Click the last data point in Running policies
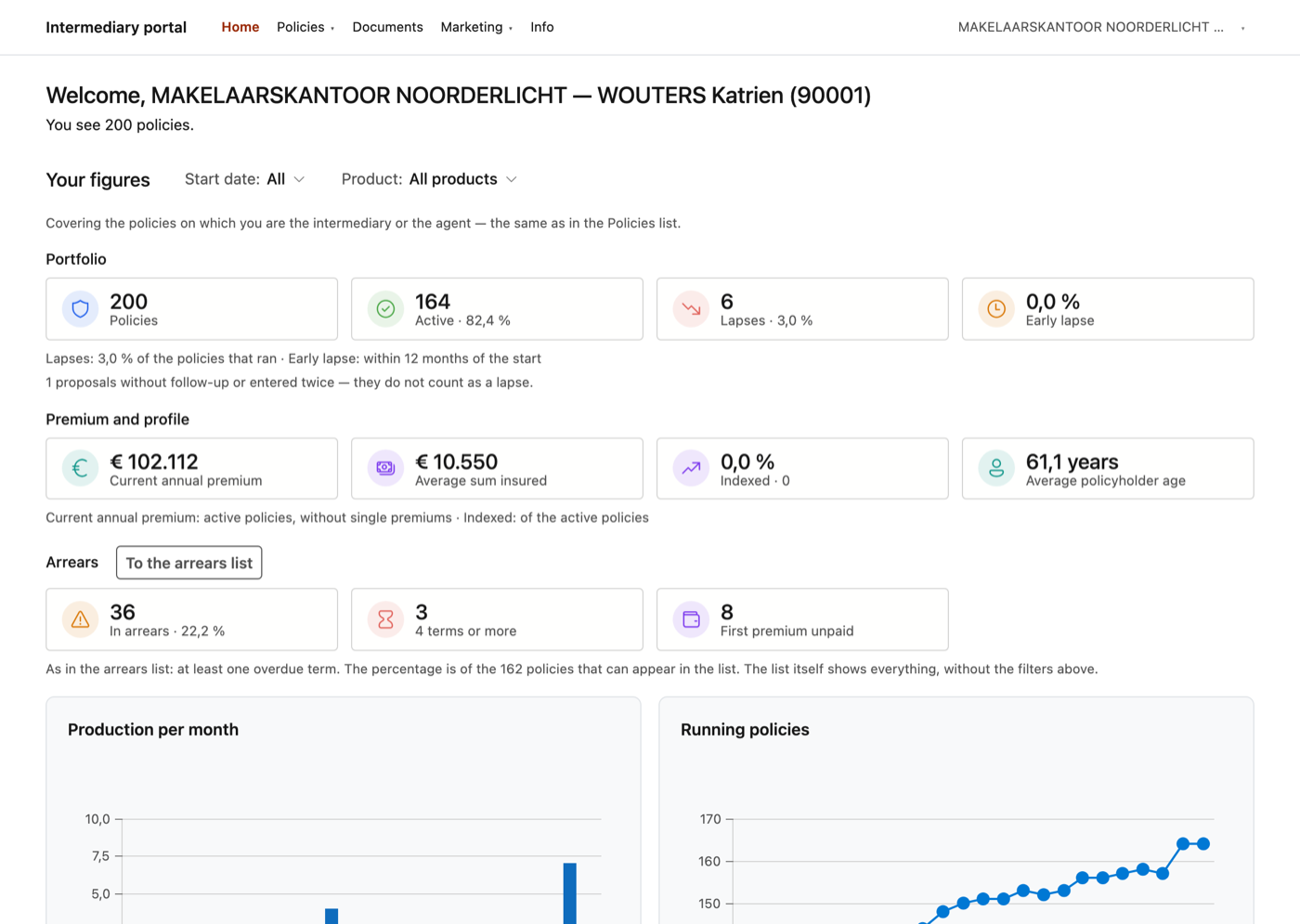Screen dimensions: 1300x924 [1203, 844]
